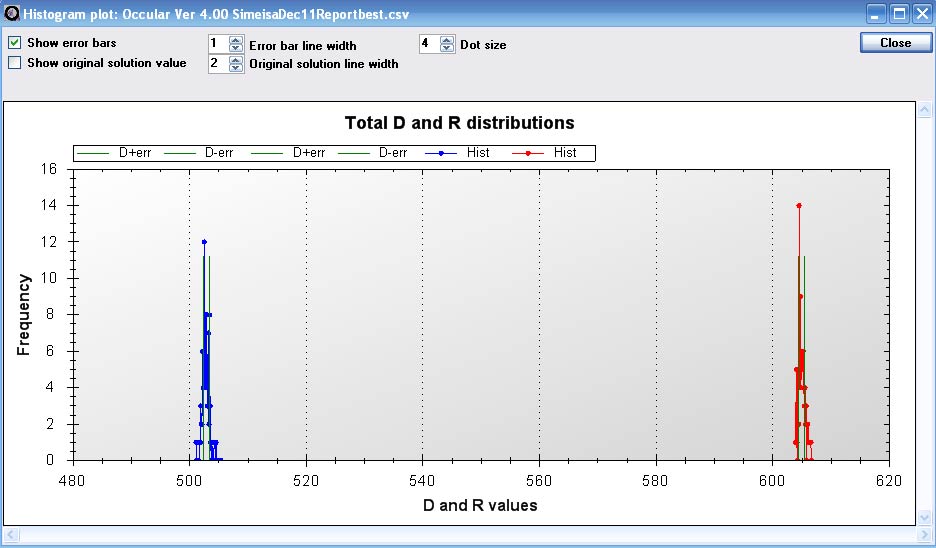
Task: Close window using title bar X
Action: click(922, 14)
